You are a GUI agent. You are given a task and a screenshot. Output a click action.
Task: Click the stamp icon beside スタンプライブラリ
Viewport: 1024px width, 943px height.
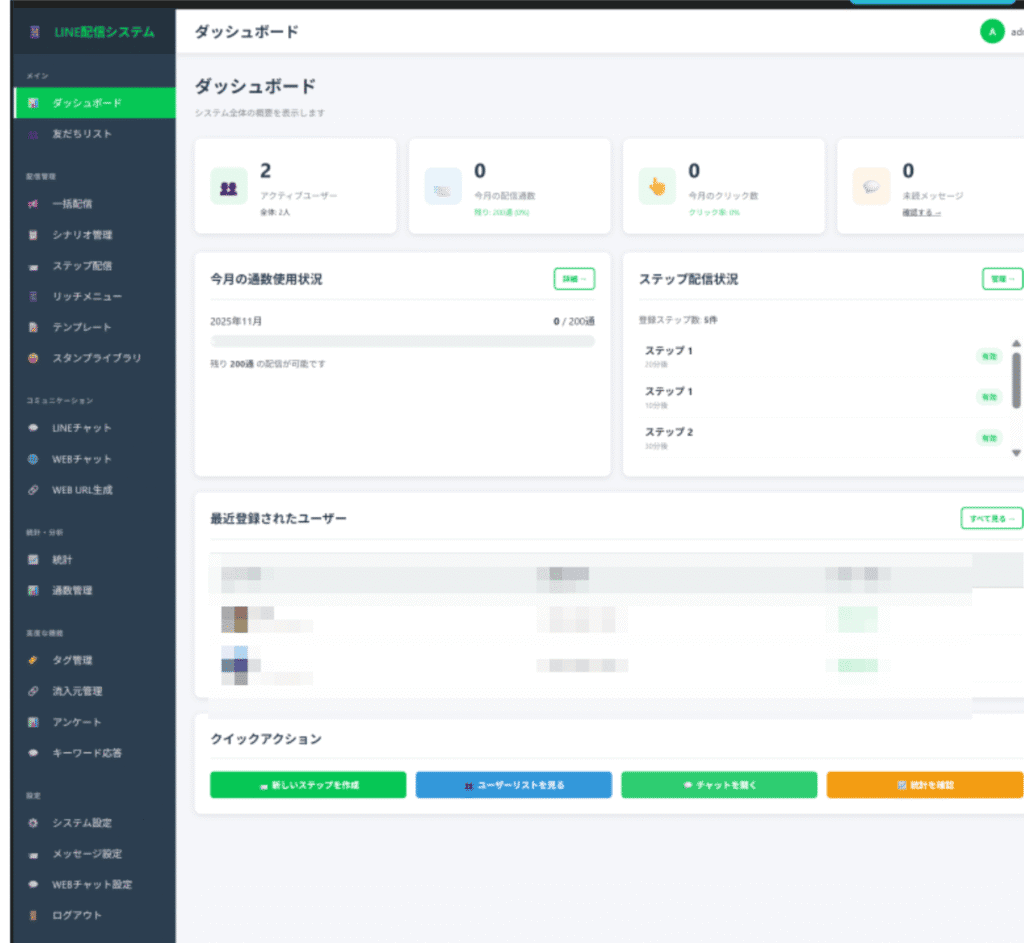33,358
